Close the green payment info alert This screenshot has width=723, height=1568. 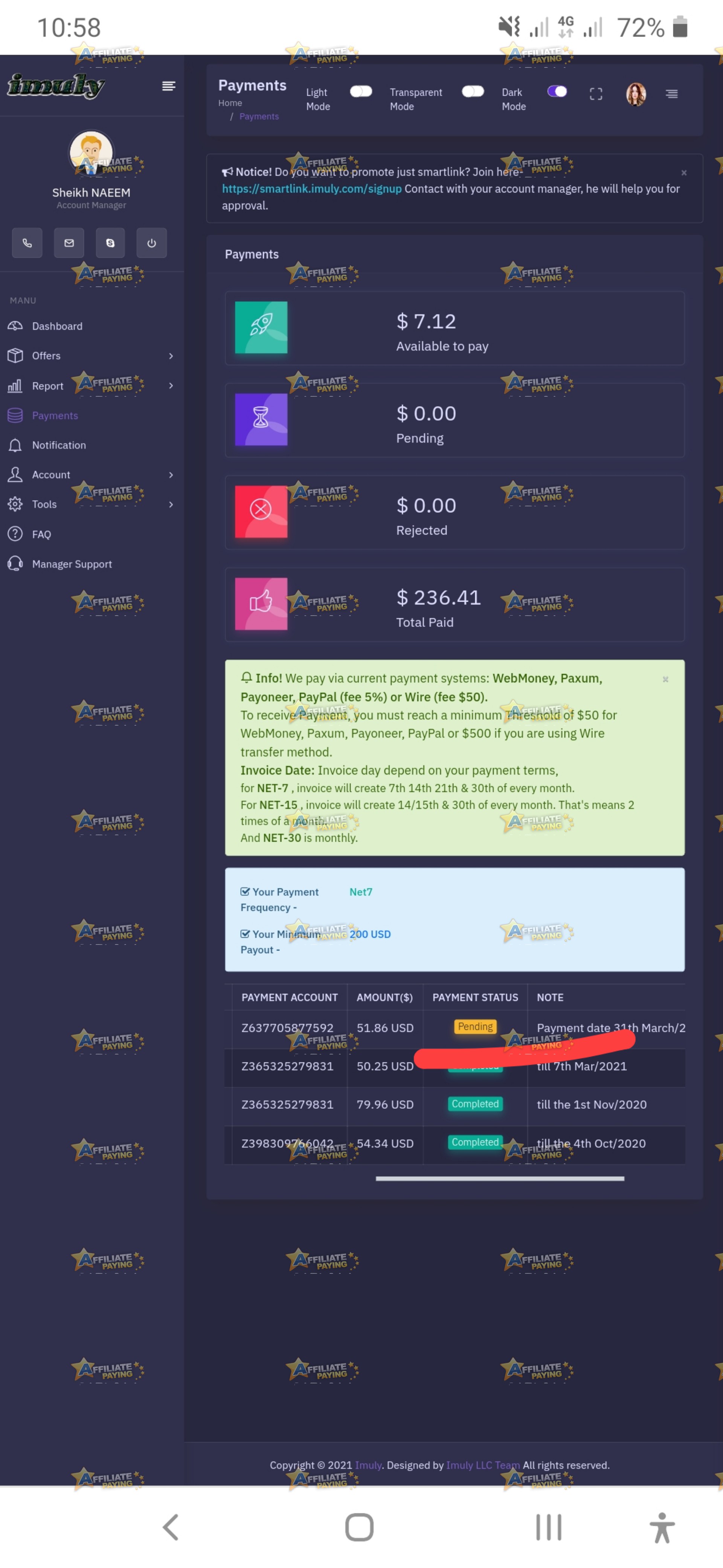pos(665,679)
